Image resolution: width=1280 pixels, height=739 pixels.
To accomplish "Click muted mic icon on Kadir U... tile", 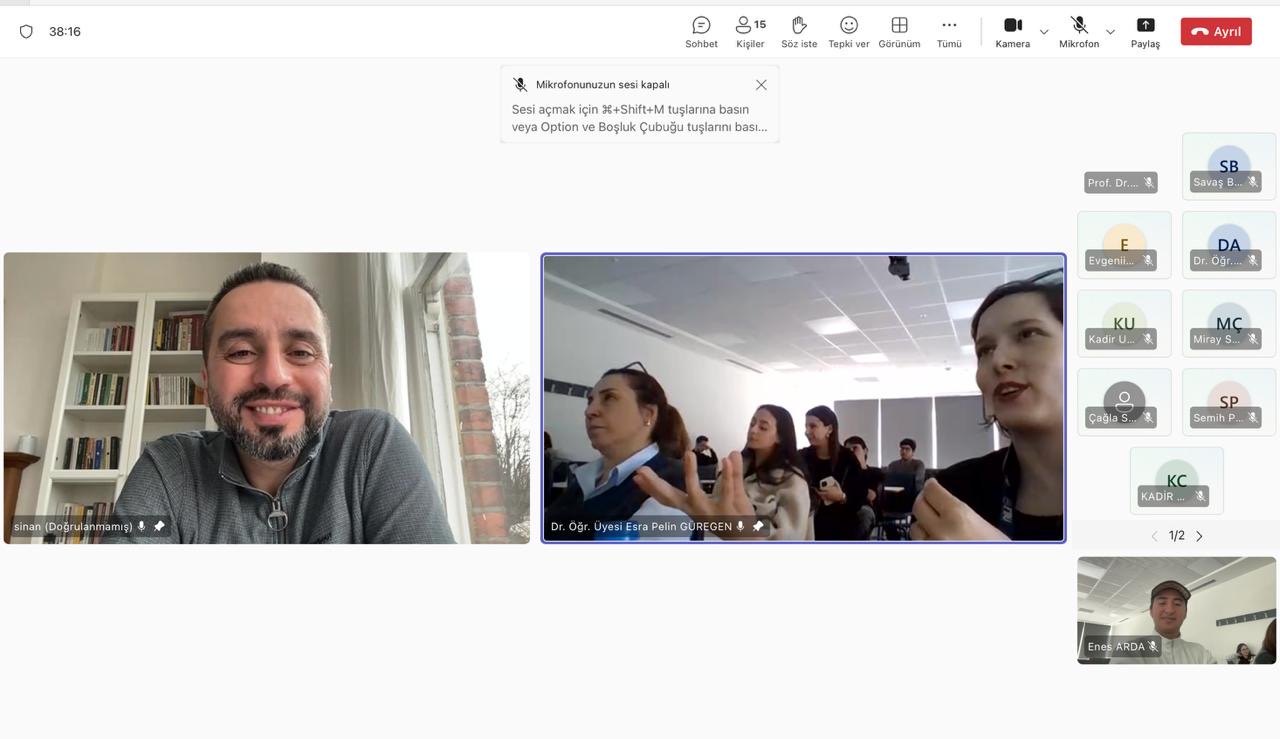I will tap(1148, 339).
